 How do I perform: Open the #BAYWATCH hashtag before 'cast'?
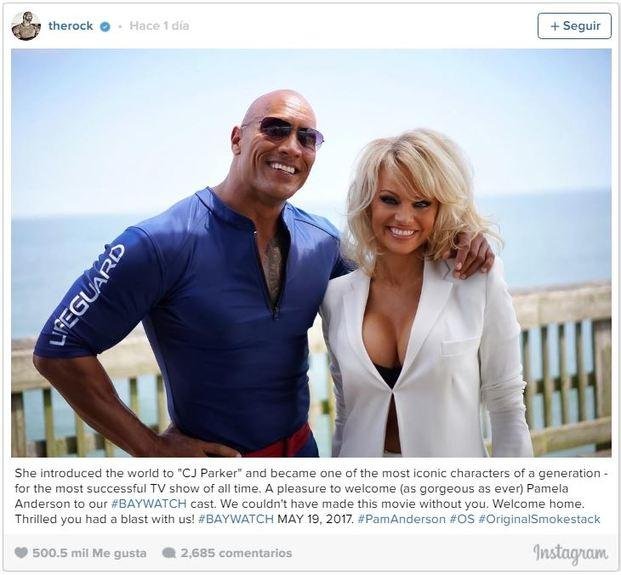149,504
